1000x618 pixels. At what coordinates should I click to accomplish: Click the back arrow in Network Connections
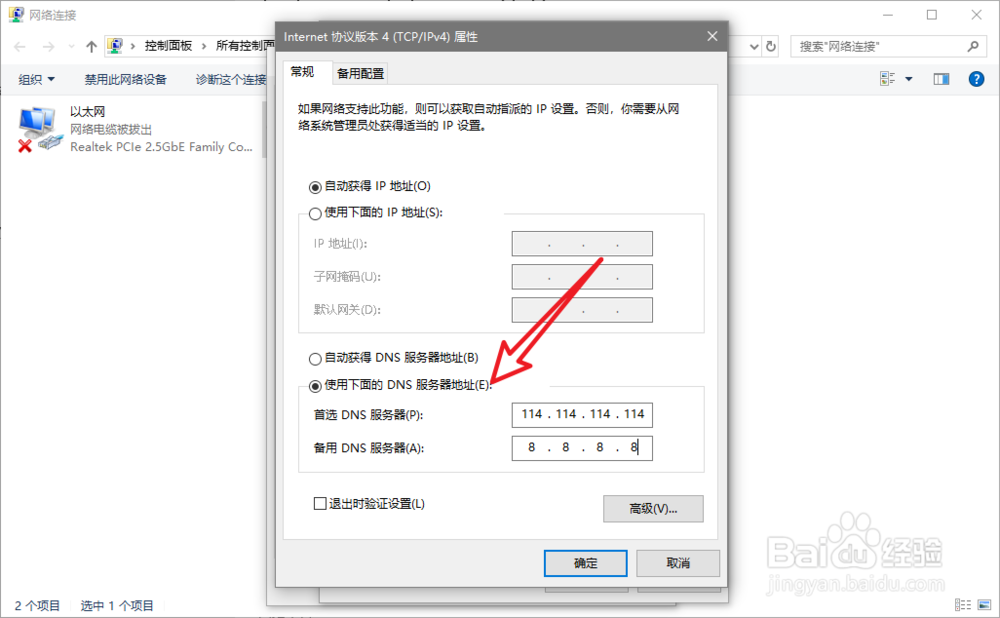(x=20, y=47)
